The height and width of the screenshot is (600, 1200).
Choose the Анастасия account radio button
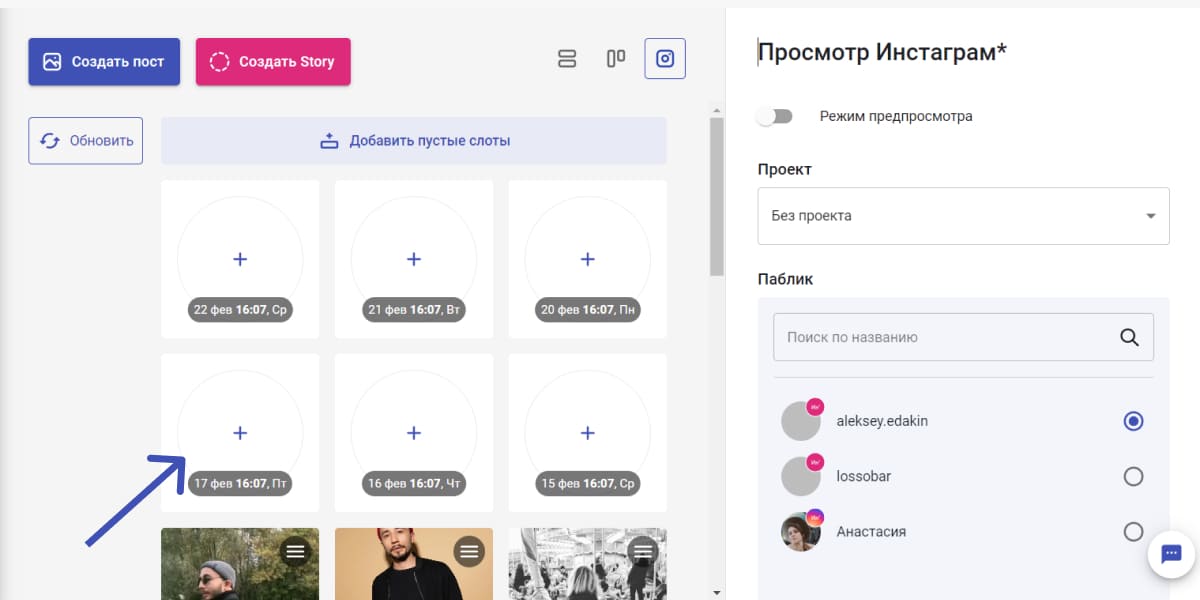tap(1133, 532)
